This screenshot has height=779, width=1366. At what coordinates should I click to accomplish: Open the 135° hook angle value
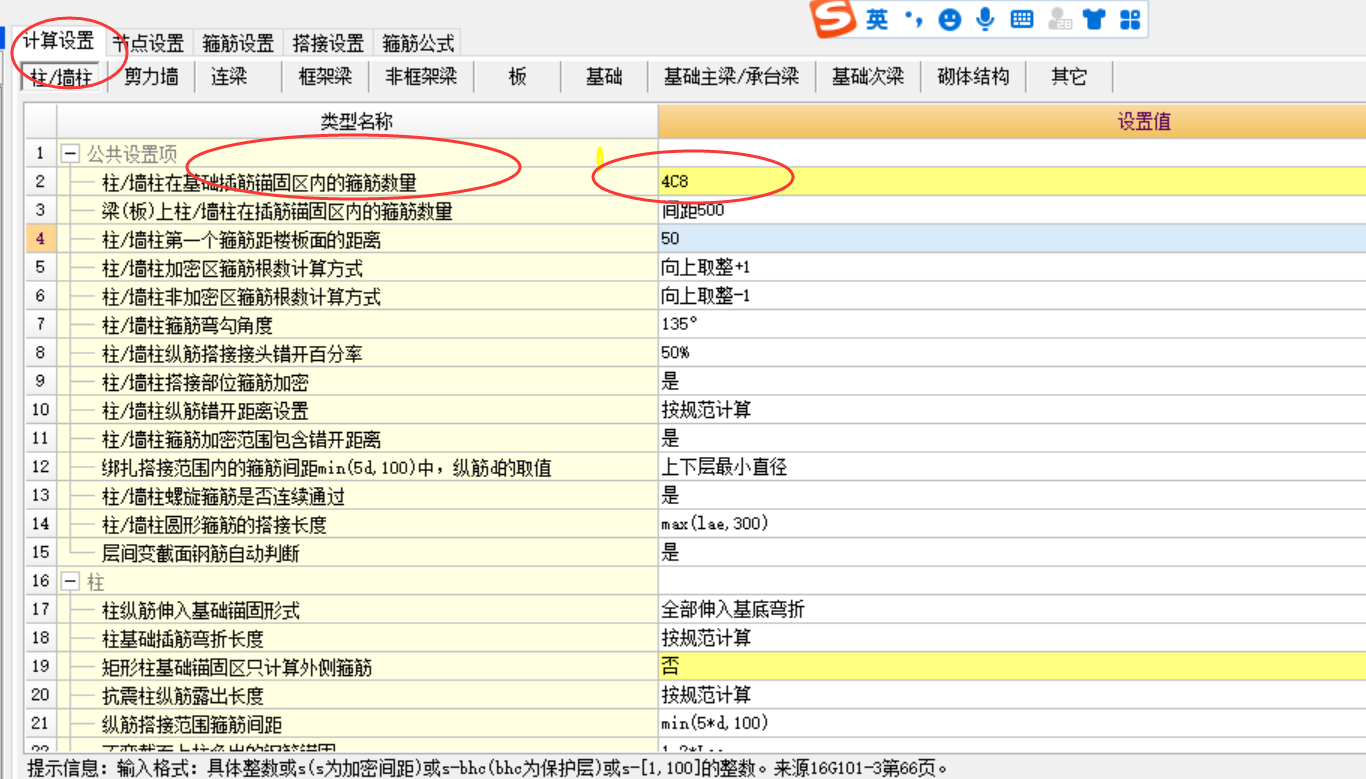pyautogui.click(x=1012, y=325)
